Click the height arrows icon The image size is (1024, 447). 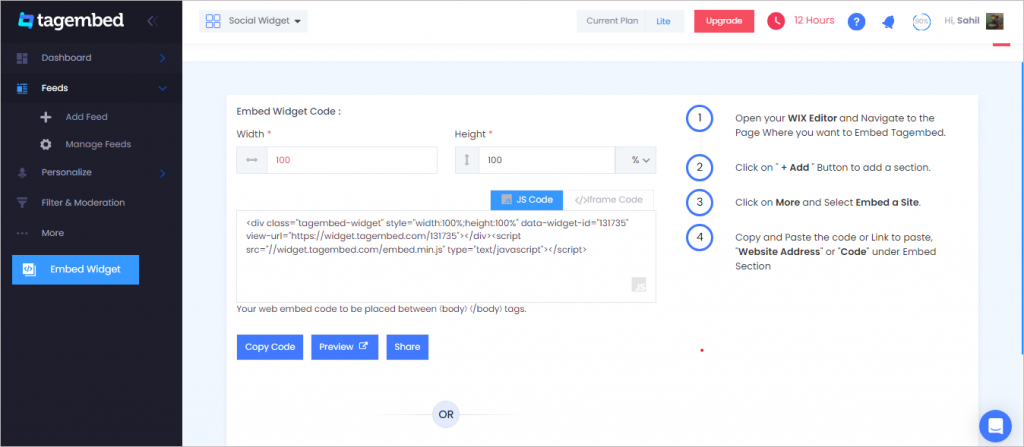click(467, 160)
